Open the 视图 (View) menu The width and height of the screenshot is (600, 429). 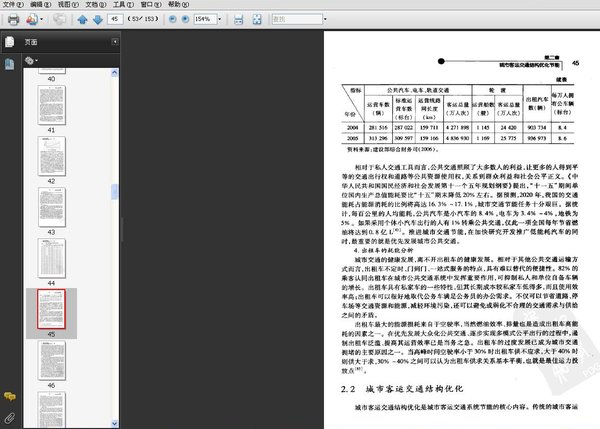tap(68, 4)
